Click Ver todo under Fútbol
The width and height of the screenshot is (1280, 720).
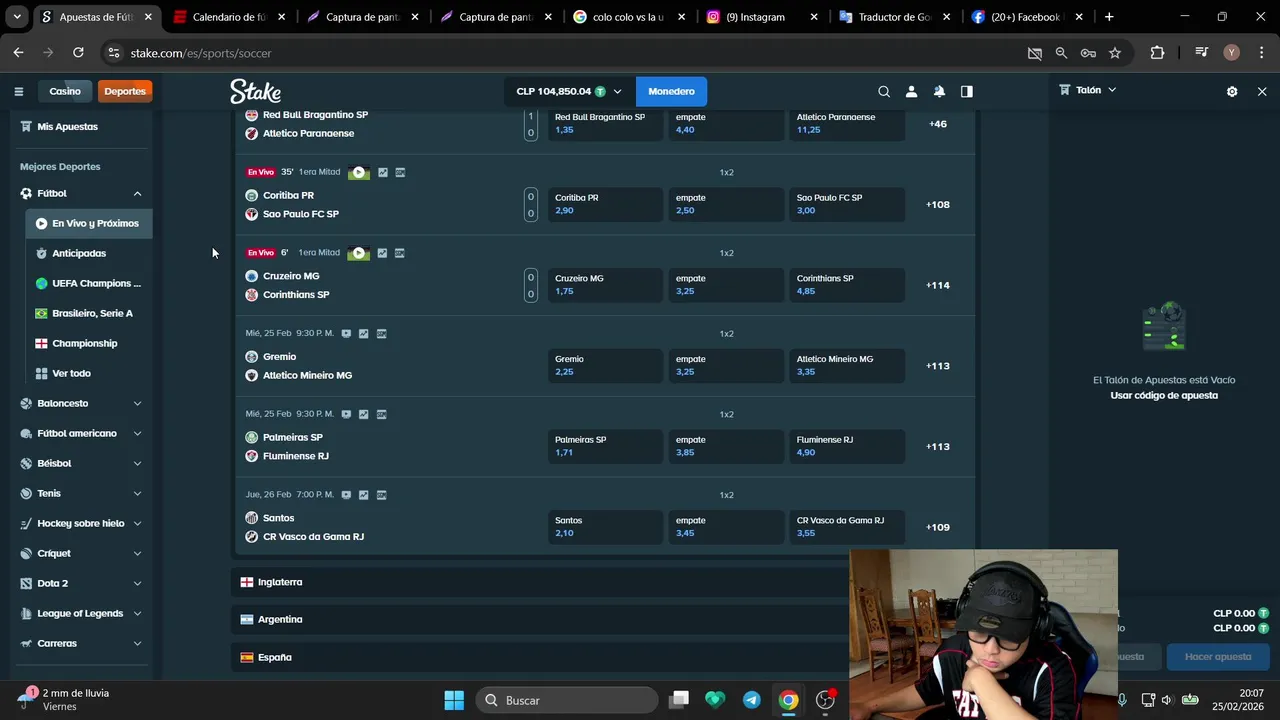tap(71, 373)
